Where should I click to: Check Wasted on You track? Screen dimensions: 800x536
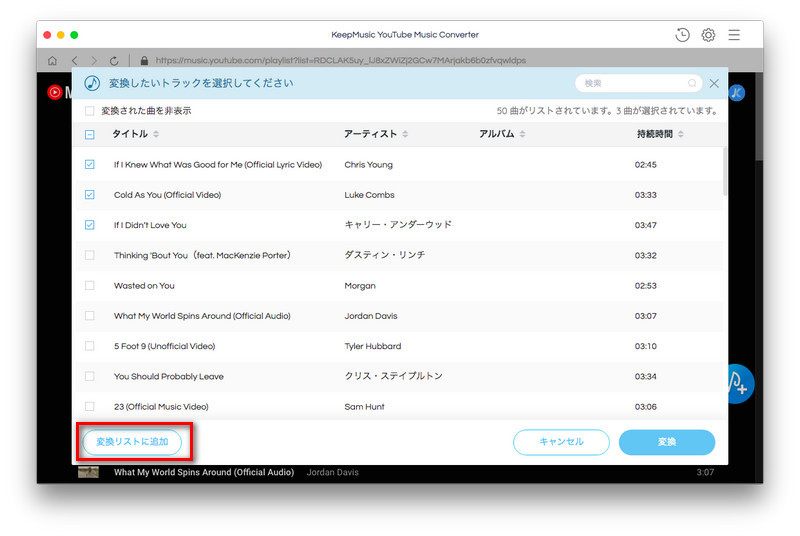pos(90,286)
